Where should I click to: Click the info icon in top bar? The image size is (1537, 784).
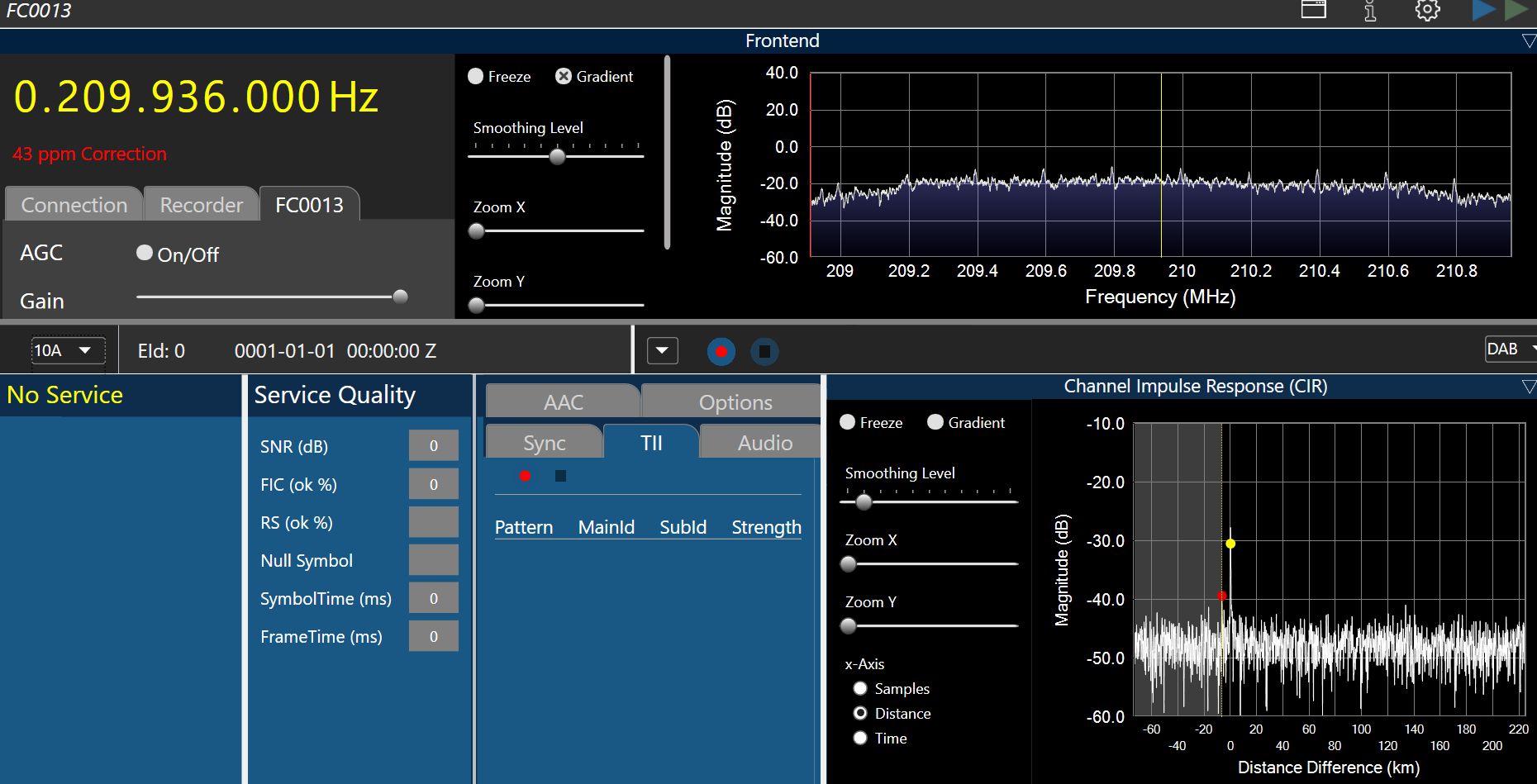click(x=1370, y=11)
